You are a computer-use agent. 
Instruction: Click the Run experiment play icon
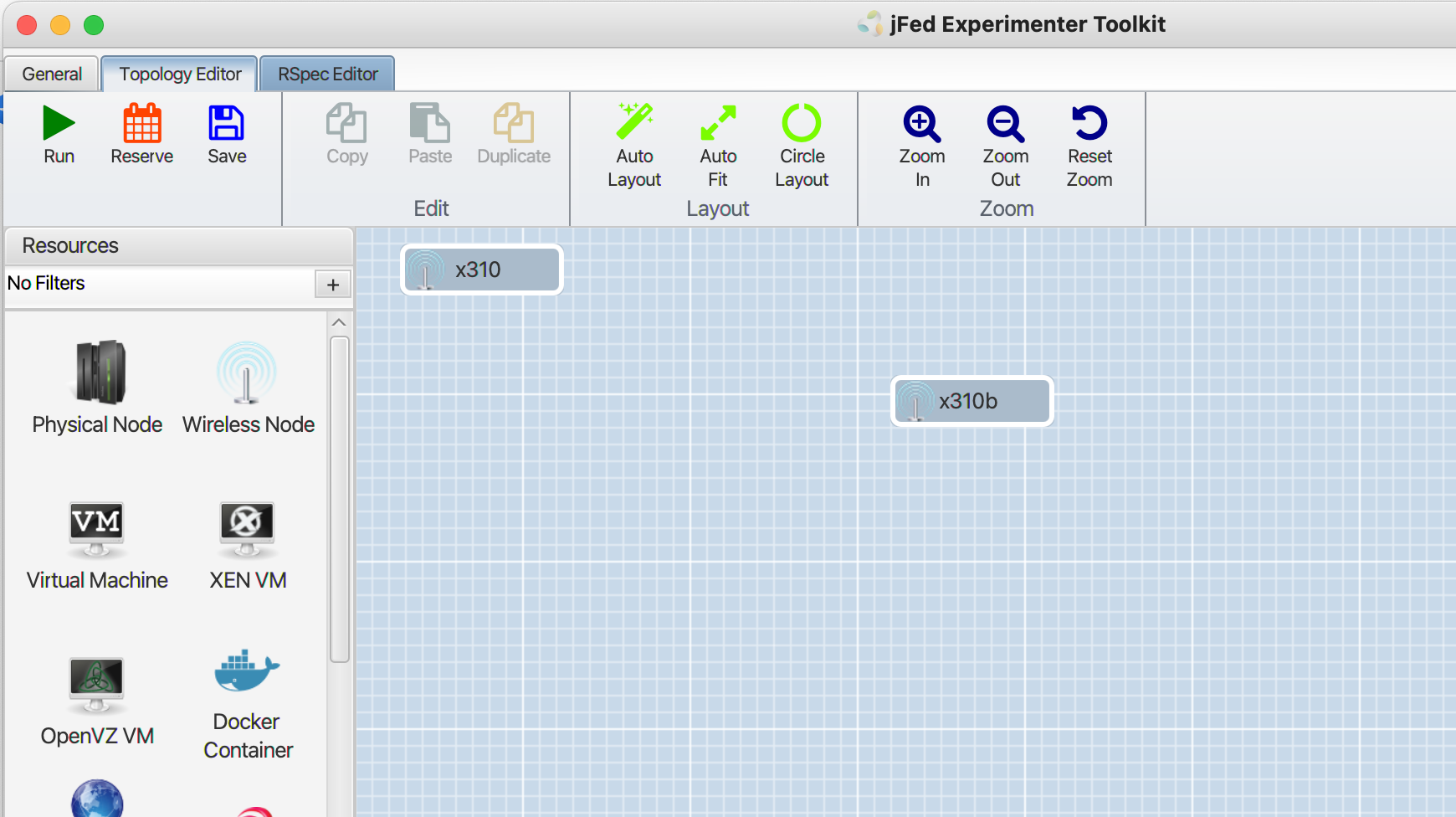tap(59, 124)
